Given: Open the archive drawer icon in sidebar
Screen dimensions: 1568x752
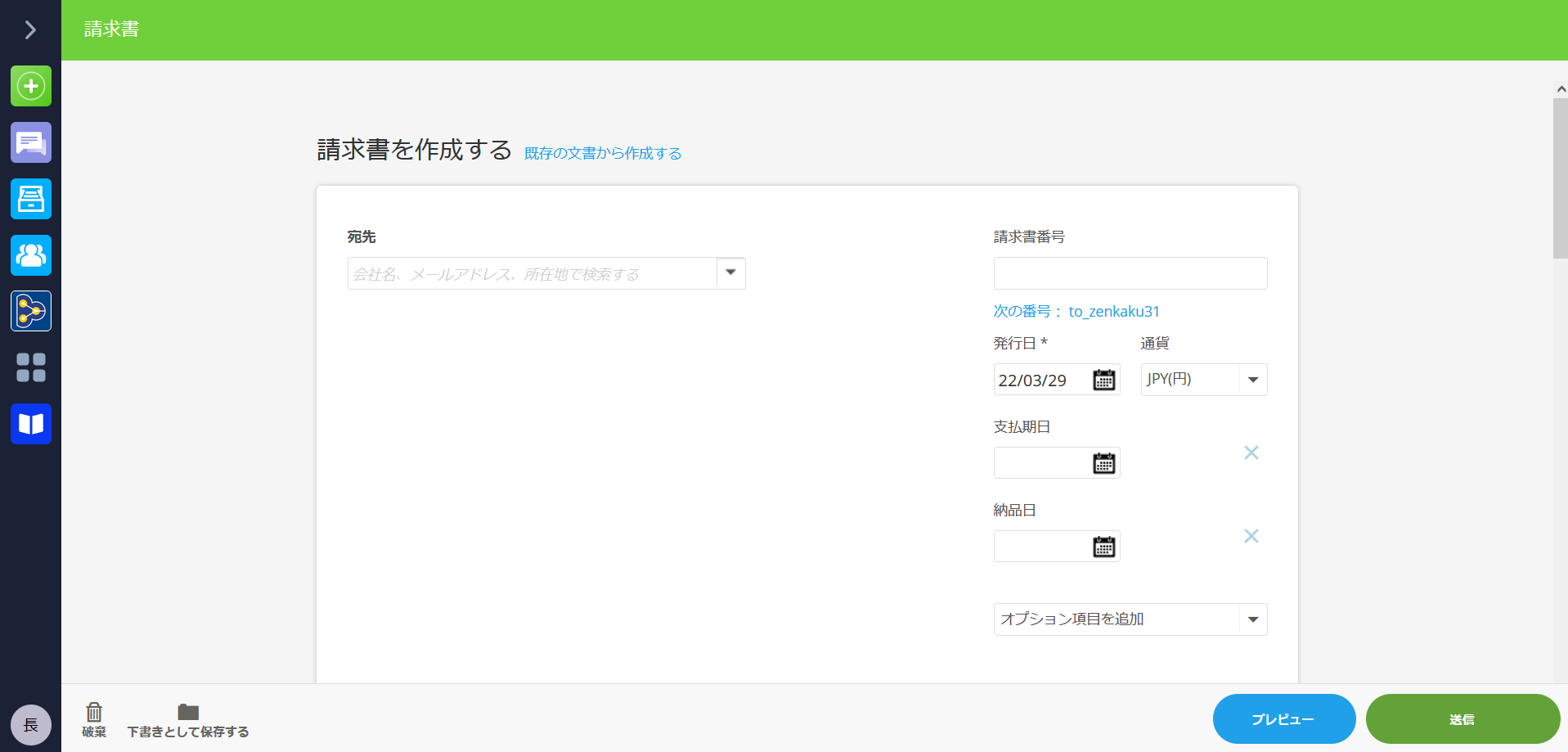Looking at the screenshot, I should (31, 199).
